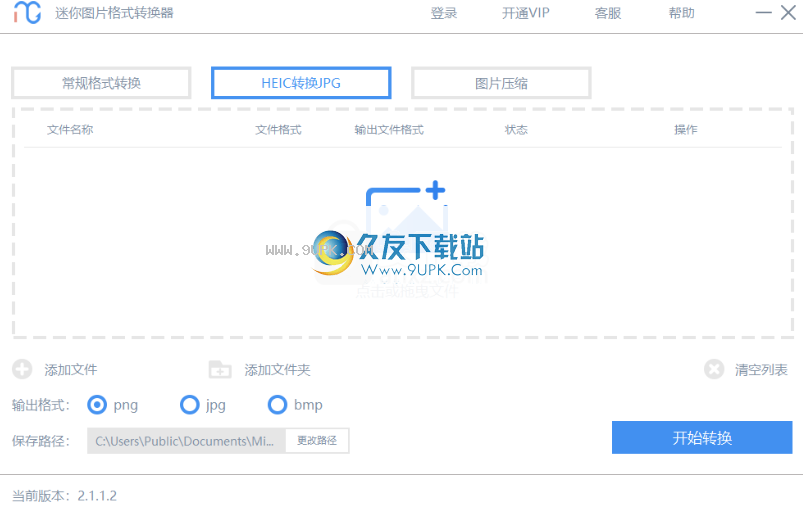Open 帮助 menu
Image resolution: width=803 pixels, height=506 pixels.
[682, 13]
